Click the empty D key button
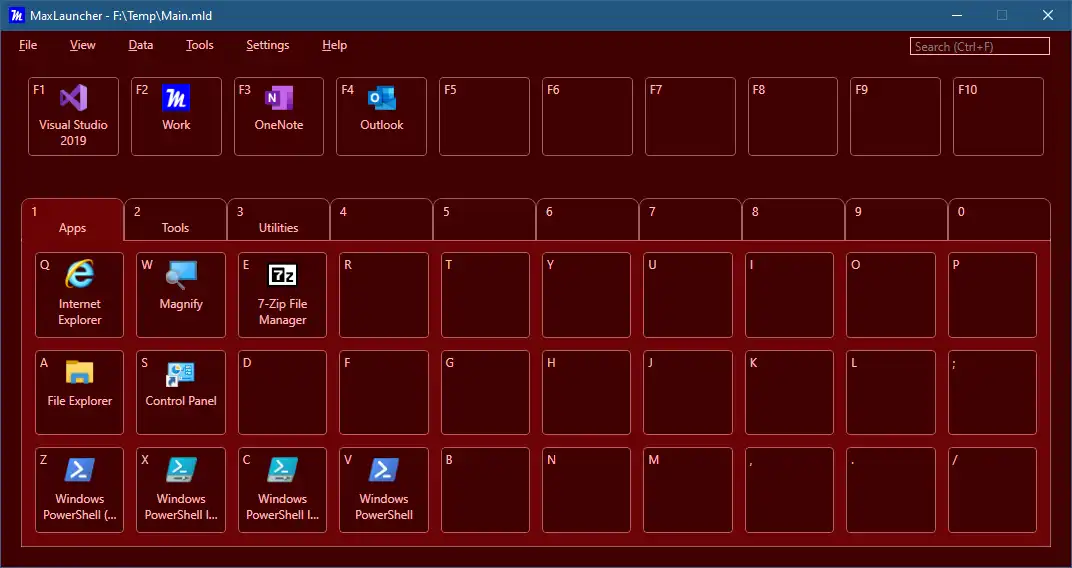 click(282, 392)
